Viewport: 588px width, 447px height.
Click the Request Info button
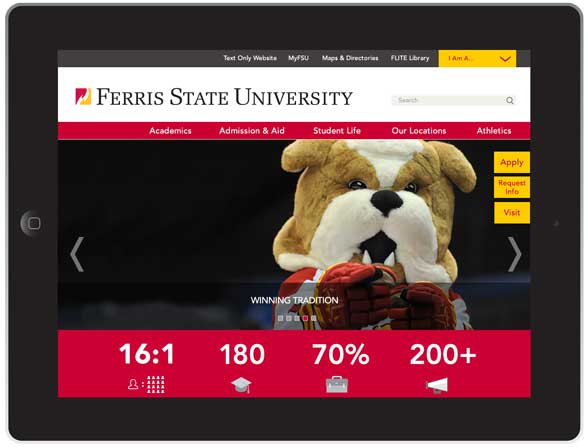pos(512,187)
